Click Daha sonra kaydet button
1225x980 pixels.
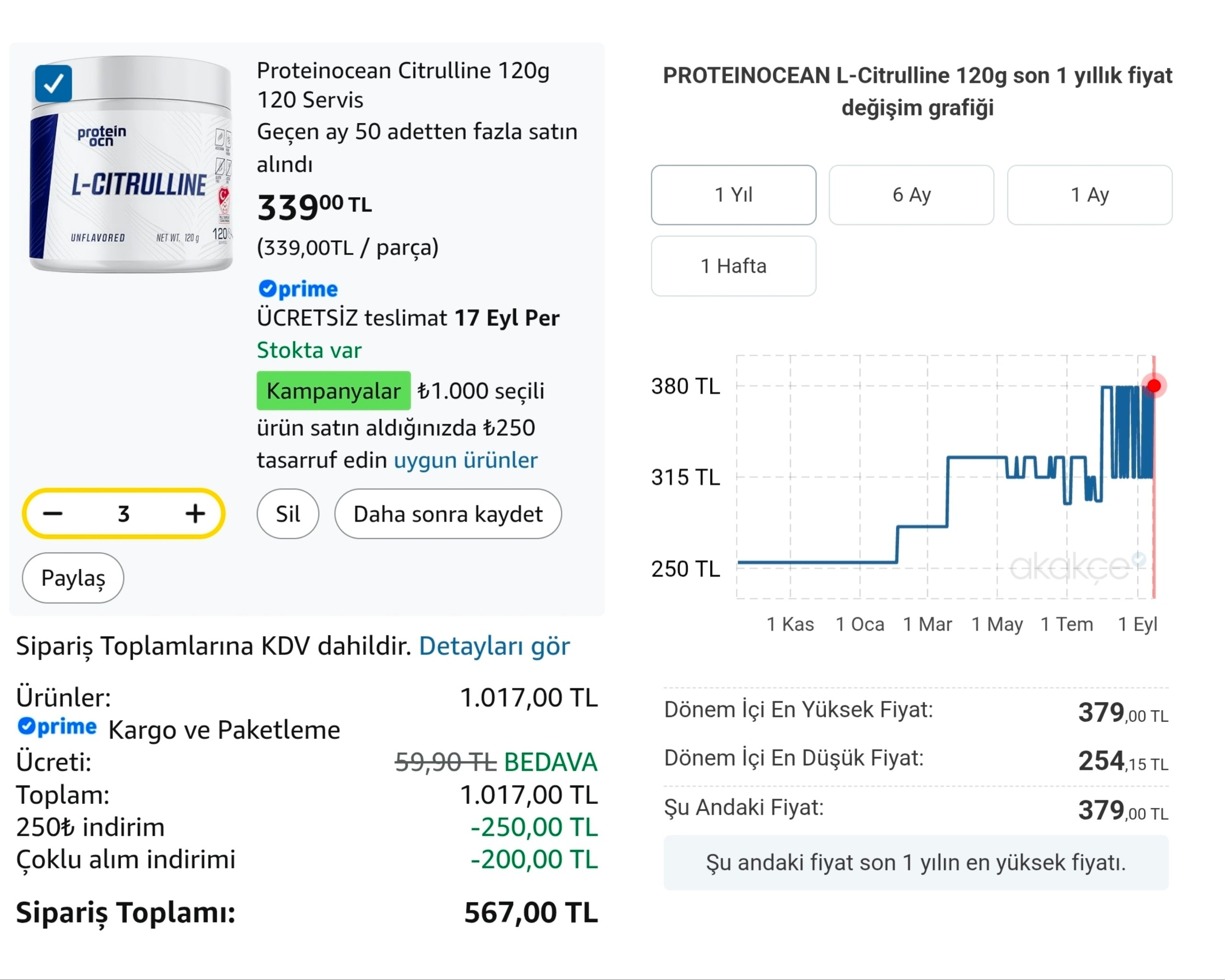448,513
